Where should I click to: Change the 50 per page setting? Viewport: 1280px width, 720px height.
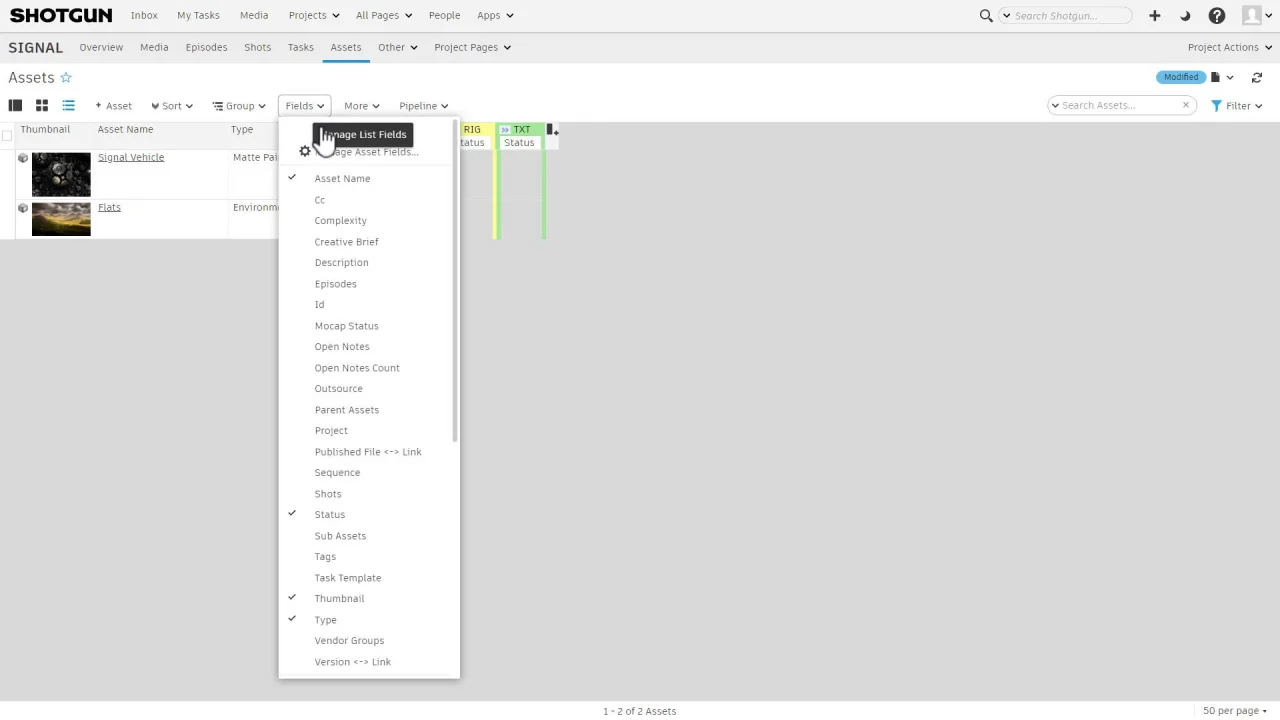[1235, 711]
